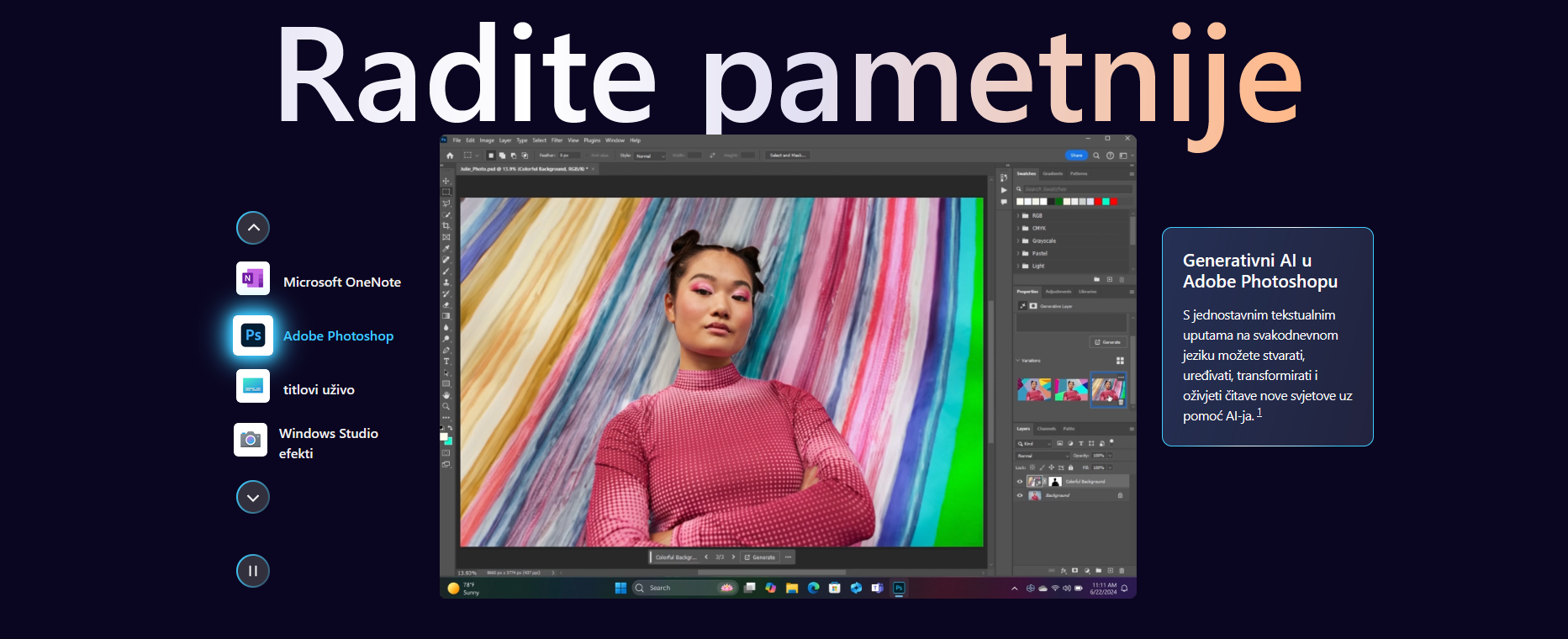The image size is (1568, 639).
Task: Select the third variation thumbnail
Action: pos(1108,390)
